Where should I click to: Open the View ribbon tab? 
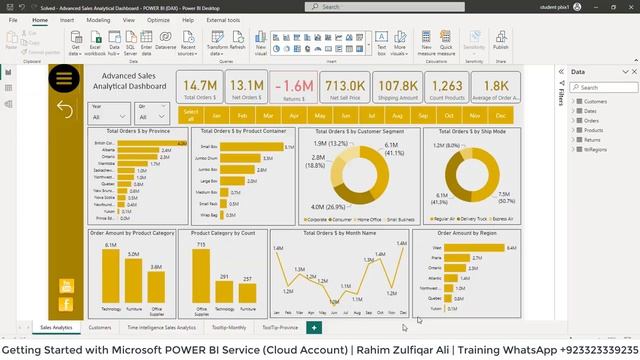[x=129, y=20]
